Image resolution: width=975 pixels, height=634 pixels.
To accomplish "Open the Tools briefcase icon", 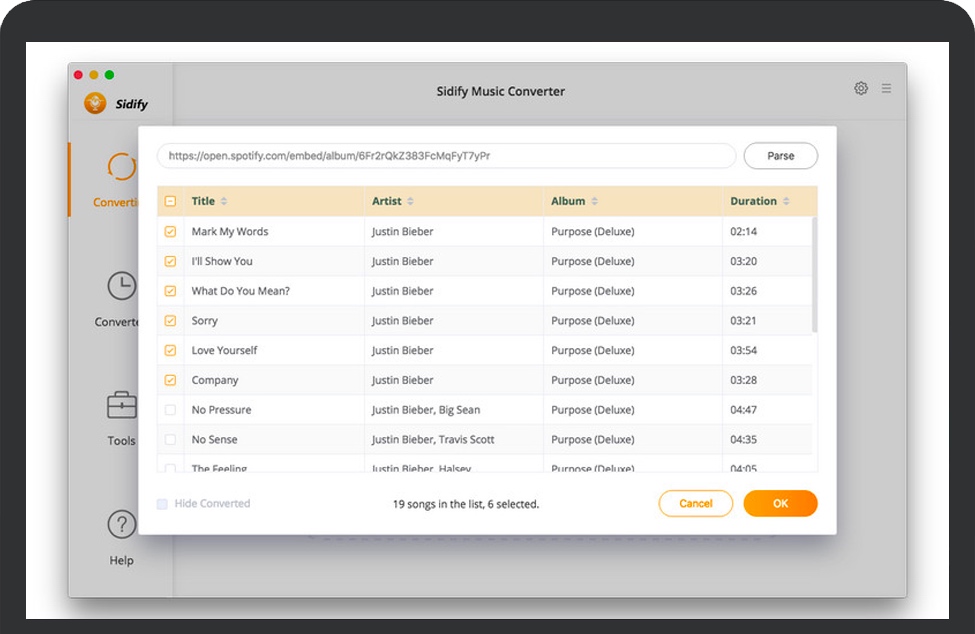I will (121, 405).
